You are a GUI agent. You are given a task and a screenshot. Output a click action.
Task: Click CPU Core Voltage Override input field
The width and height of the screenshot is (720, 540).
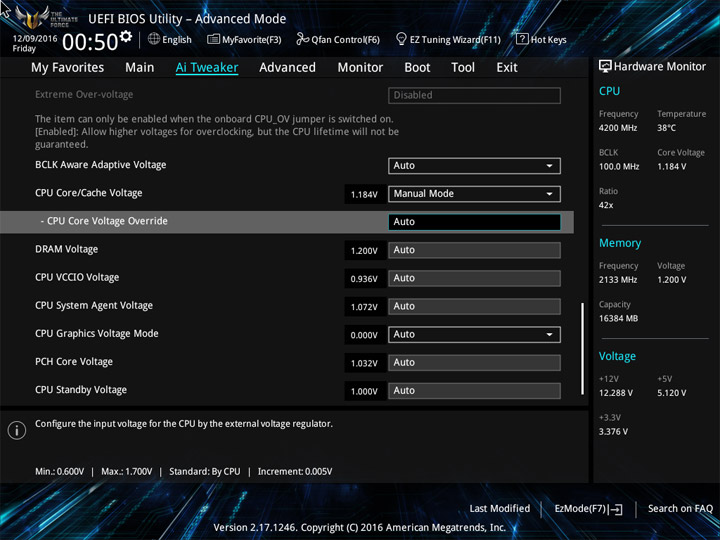click(474, 222)
